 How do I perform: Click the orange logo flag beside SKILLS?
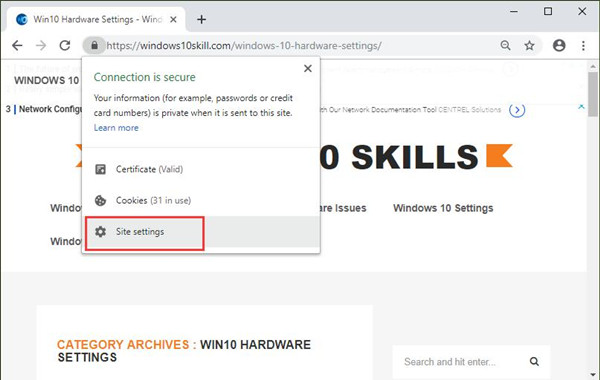coord(499,156)
